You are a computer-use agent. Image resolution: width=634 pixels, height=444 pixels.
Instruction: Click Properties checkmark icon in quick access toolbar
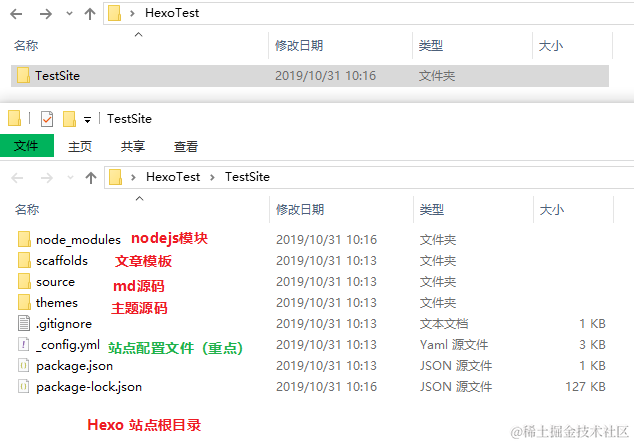(x=47, y=119)
